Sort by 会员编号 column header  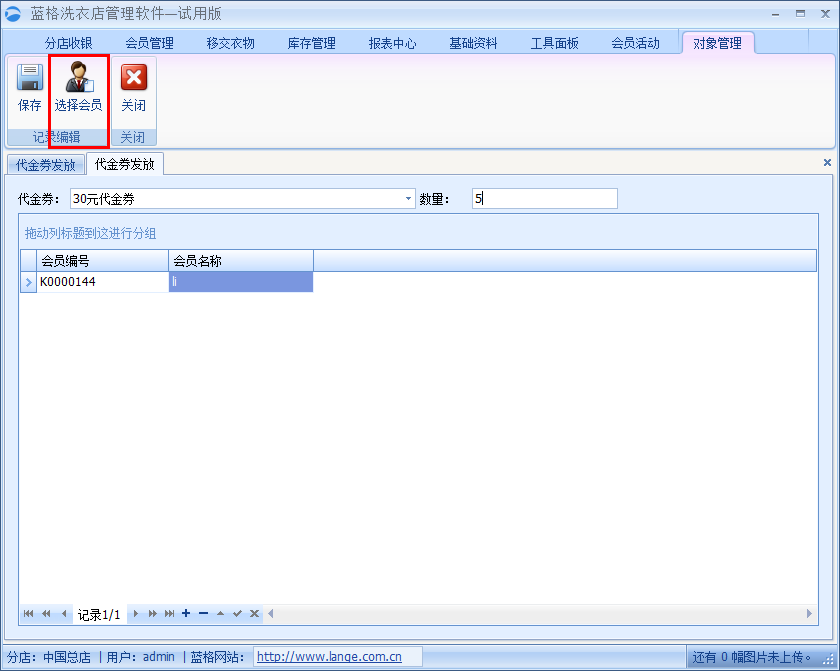(x=102, y=261)
